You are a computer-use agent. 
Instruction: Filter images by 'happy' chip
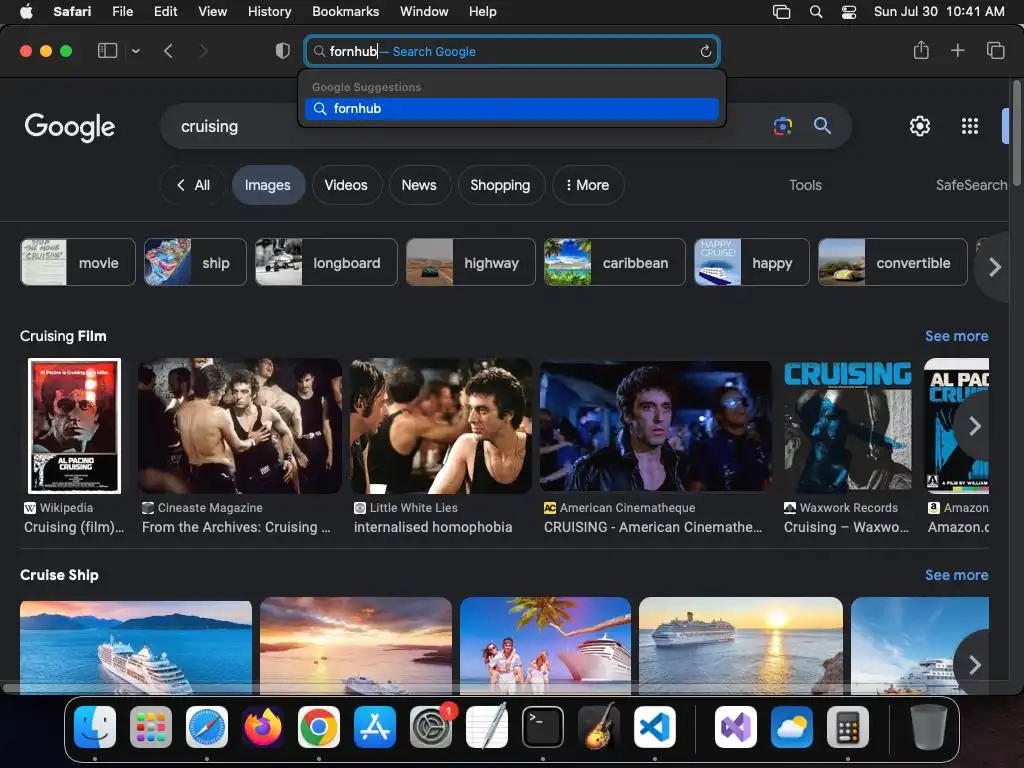[752, 263]
